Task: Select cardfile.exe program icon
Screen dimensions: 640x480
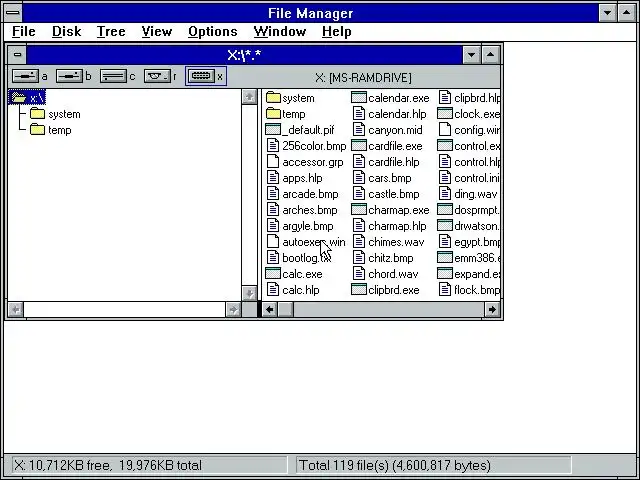Action: click(x=359, y=146)
